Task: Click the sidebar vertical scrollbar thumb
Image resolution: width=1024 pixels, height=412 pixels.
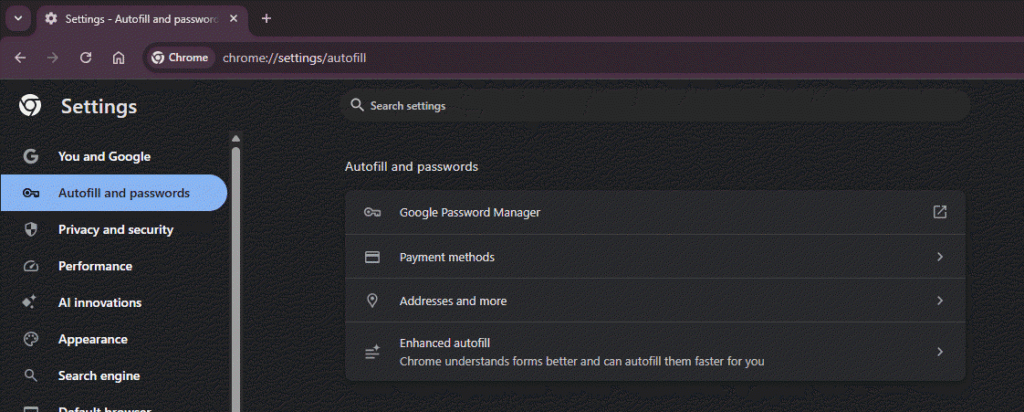Action: (x=236, y=277)
